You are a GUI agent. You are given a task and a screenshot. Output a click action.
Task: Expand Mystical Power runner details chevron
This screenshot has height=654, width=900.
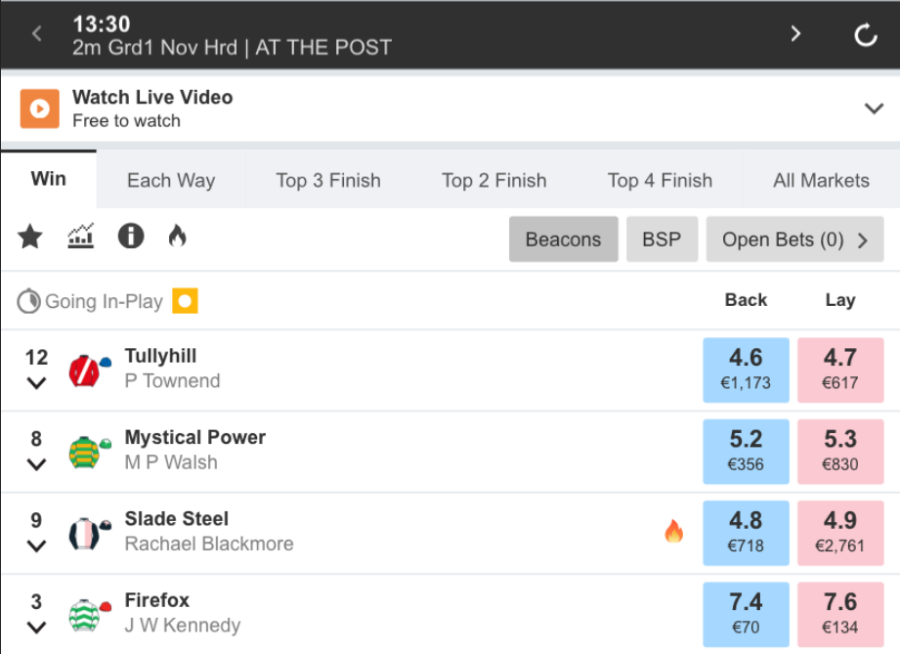coord(37,465)
